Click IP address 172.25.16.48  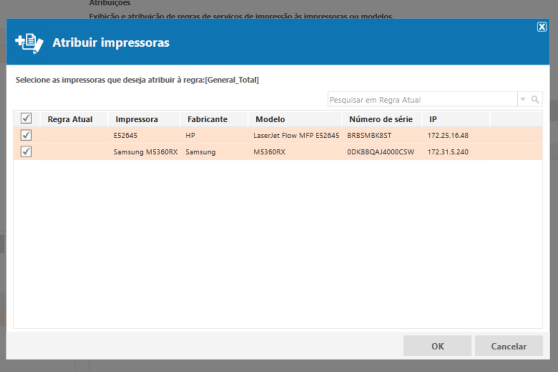(x=448, y=136)
